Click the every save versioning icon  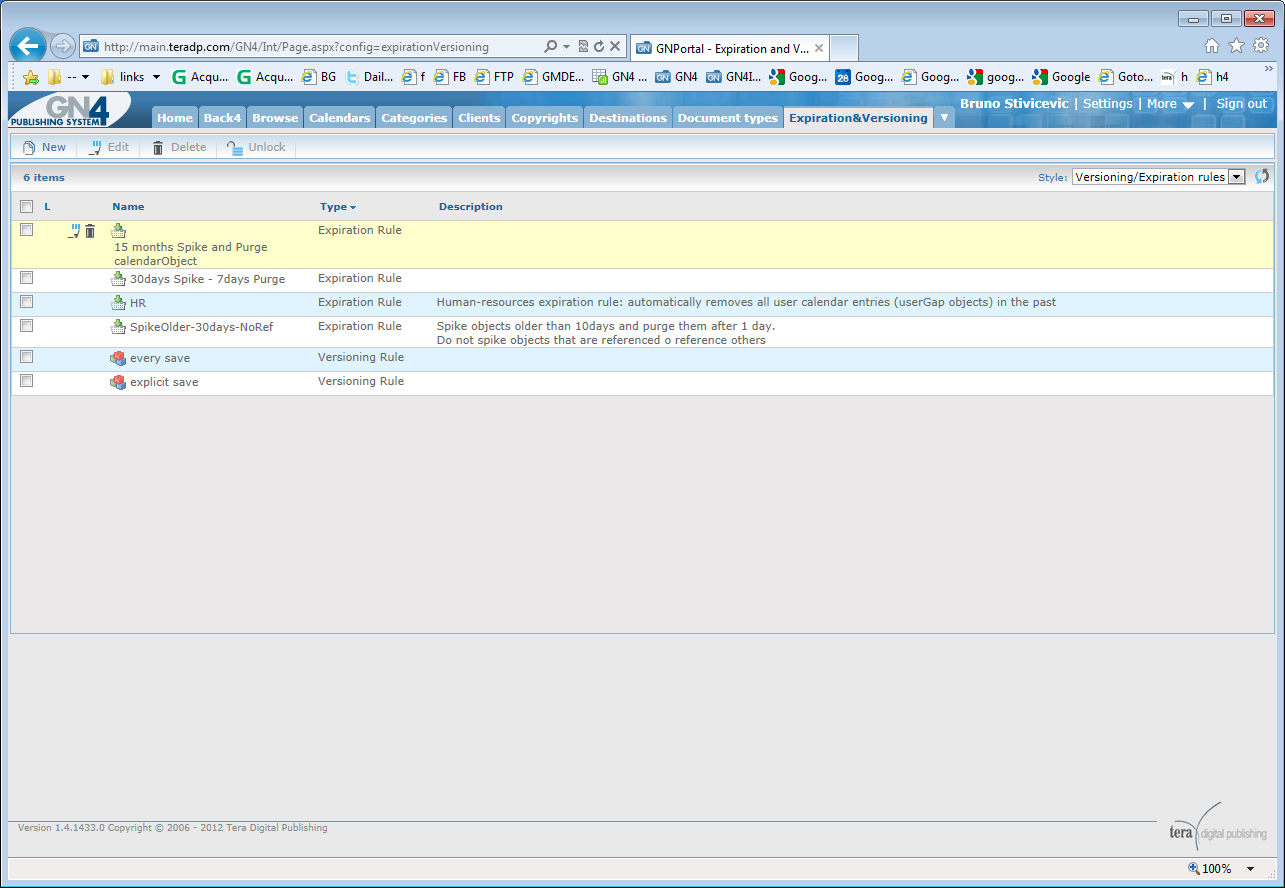pyautogui.click(x=118, y=358)
